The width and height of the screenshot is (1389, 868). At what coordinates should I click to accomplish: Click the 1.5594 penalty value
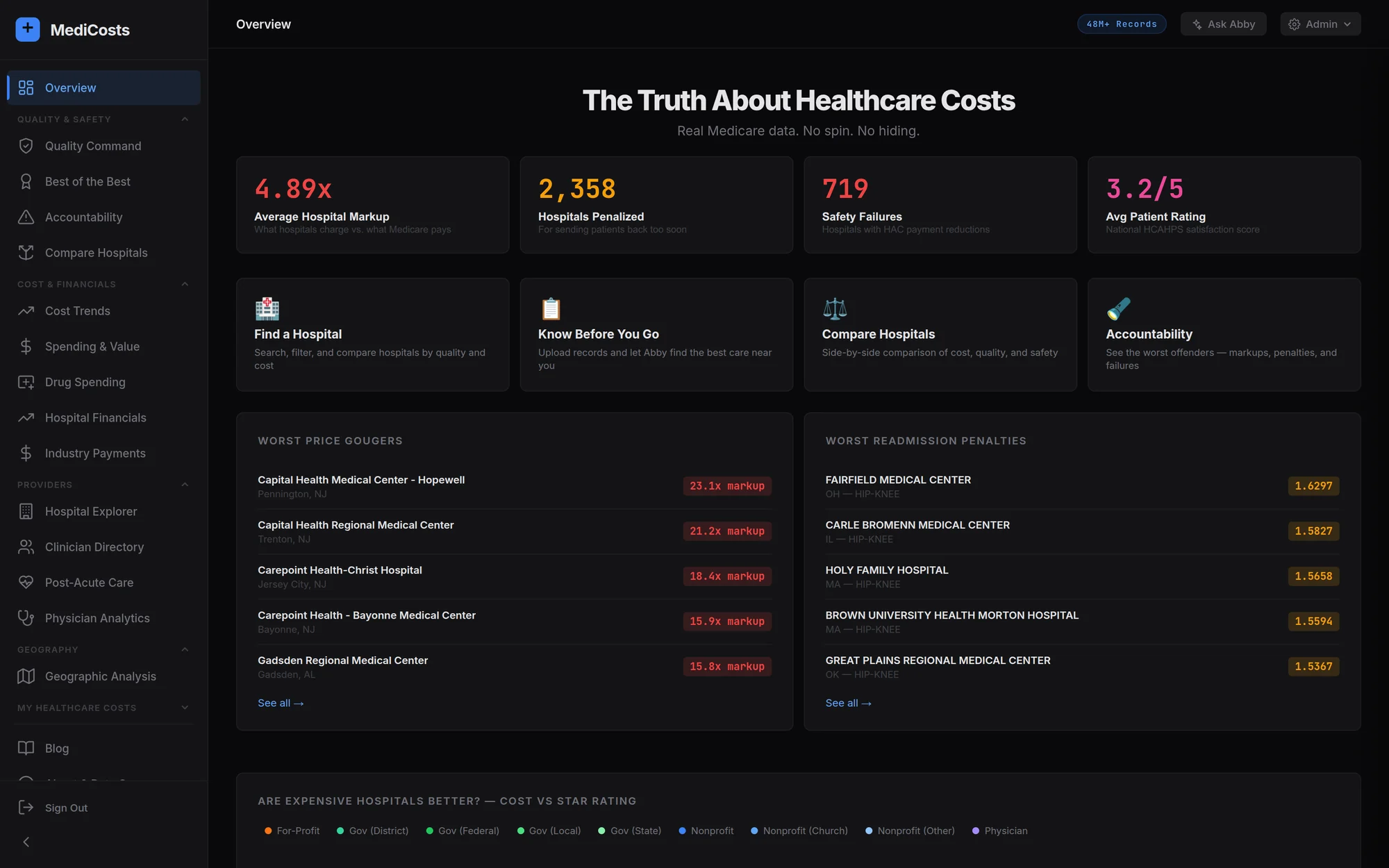tap(1313, 621)
